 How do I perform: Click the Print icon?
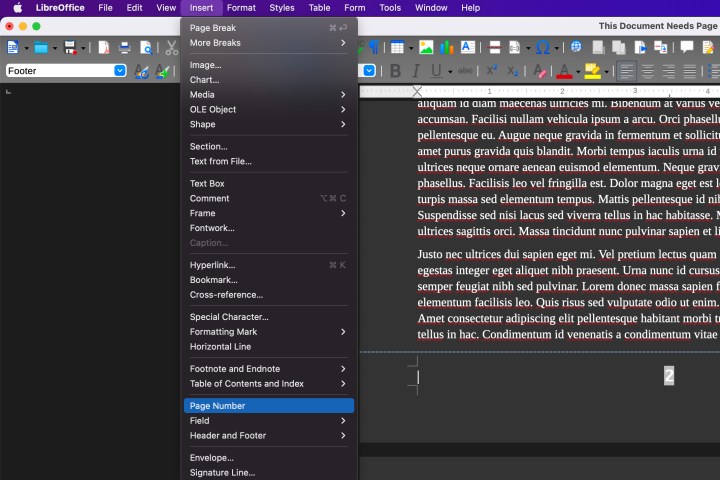click(124, 47)
